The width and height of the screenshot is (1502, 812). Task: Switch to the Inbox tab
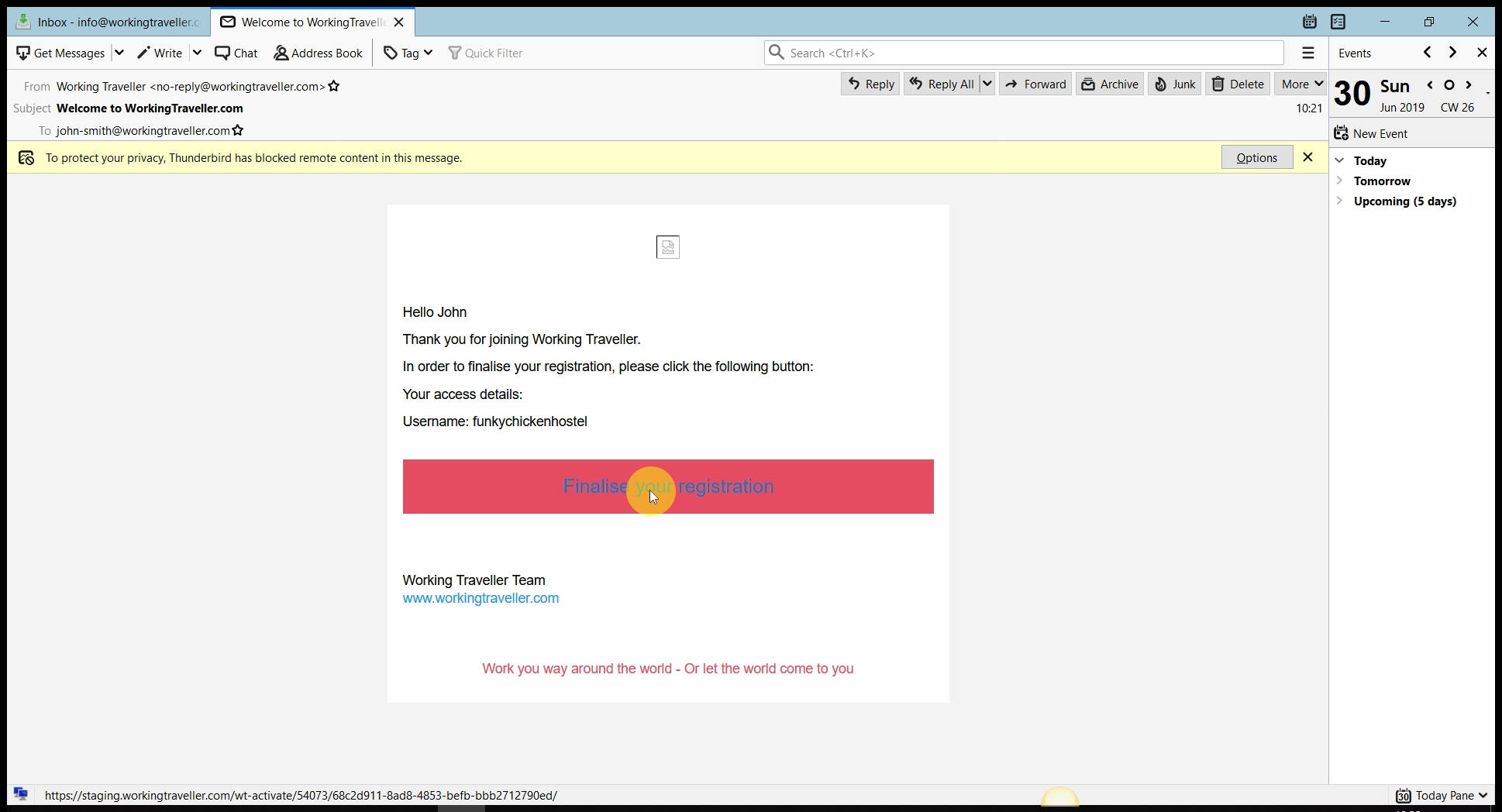109,22
